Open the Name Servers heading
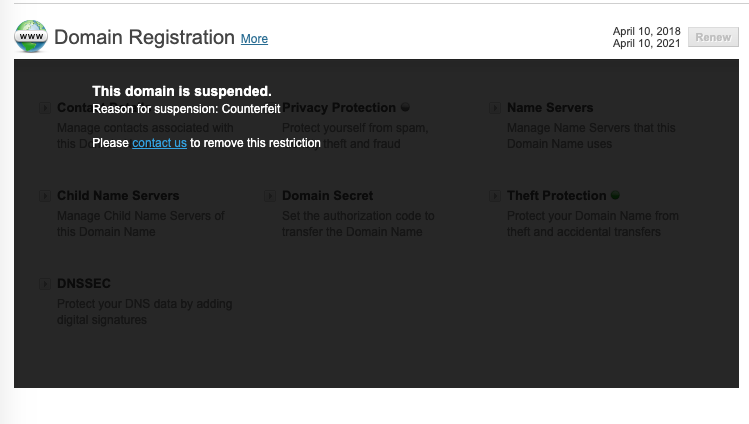The height and width of the screenshot is (424, 749). [550, 107]
